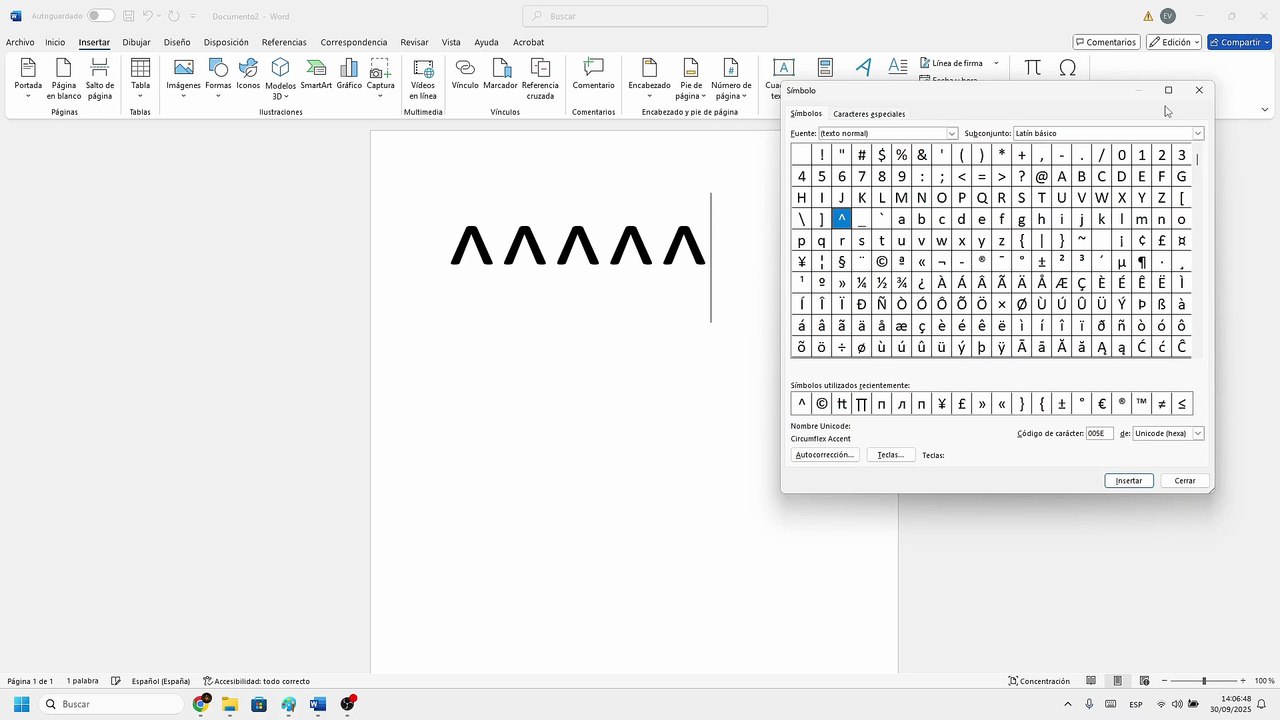
Task: Switch to read mode view in status bar
Action: point(1091,681)
